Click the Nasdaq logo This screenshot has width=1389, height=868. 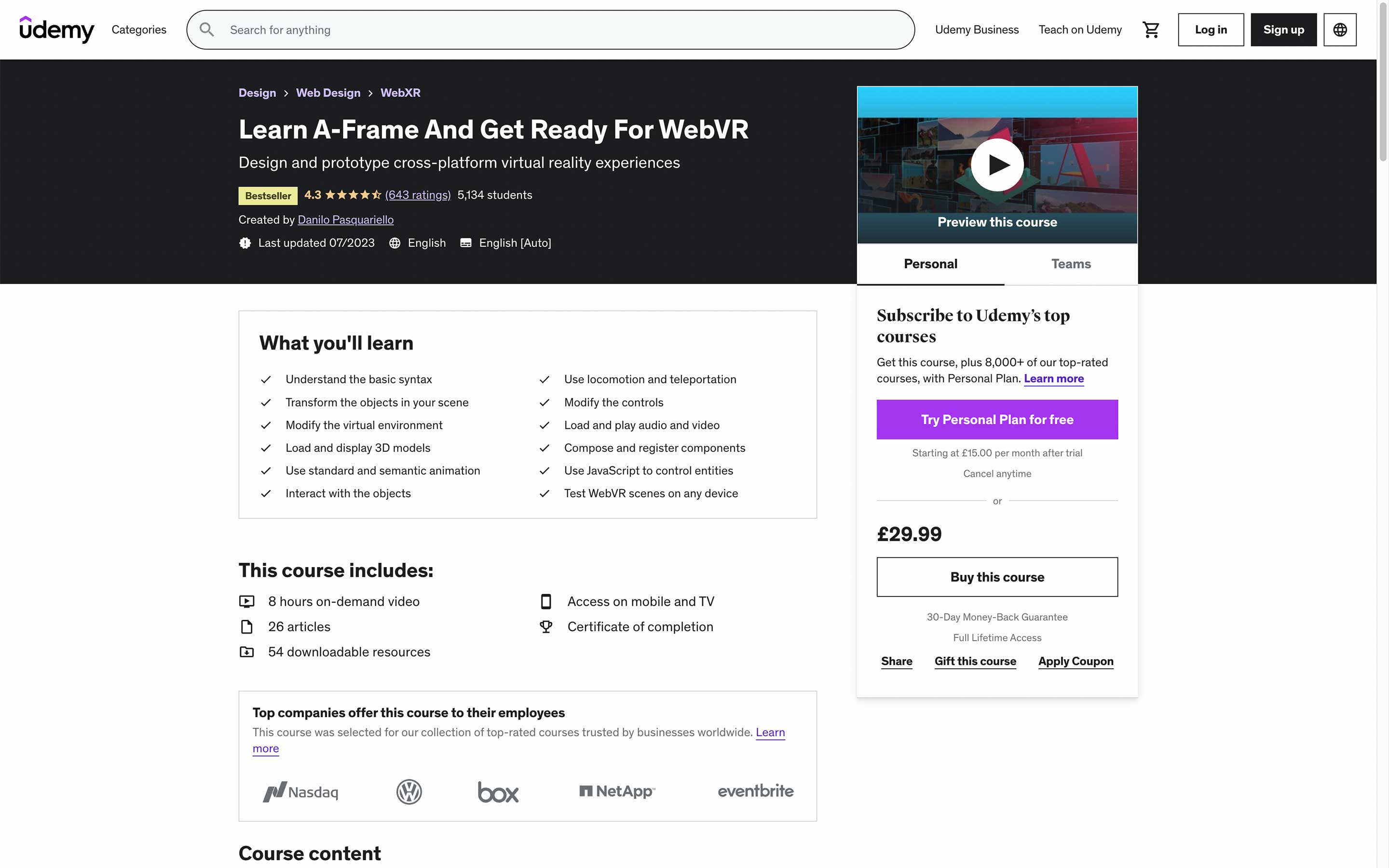300,792
